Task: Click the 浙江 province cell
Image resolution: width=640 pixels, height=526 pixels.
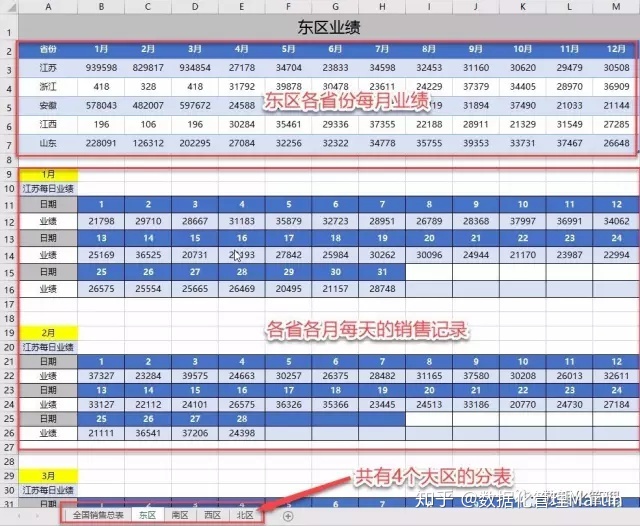Action: [x=48, y=87]
